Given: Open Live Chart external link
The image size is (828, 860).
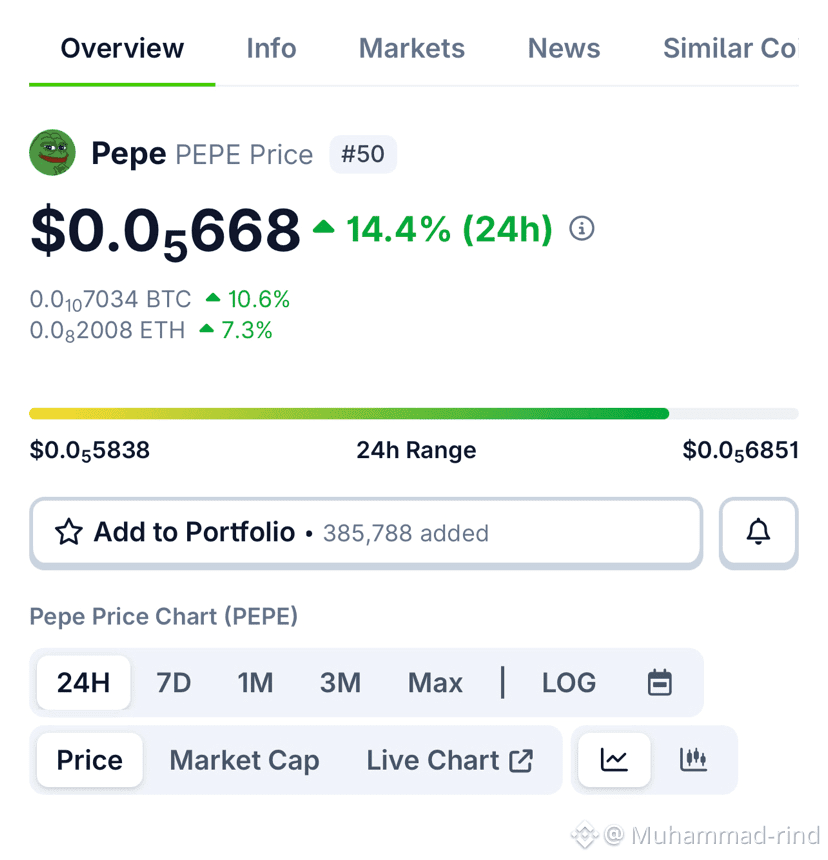Looking at the screenshot, I should coord(449,760).
